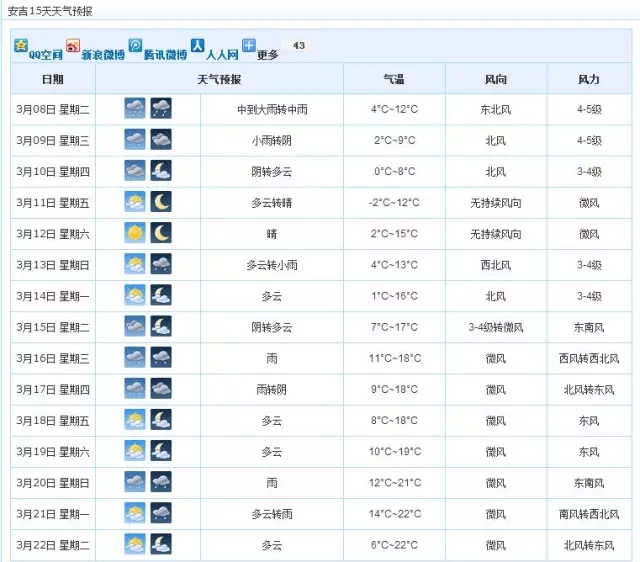Select the date cell 3月22日 星期二

point(53,545)
